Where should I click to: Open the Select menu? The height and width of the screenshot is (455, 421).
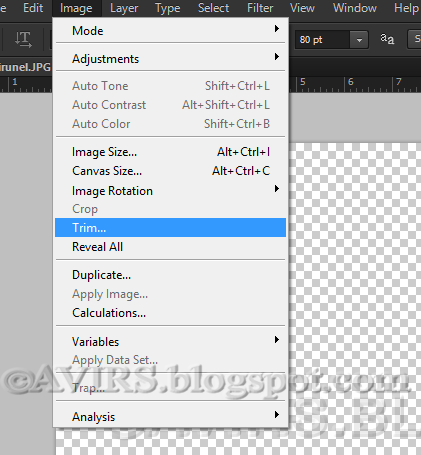pyautogui.click(x=213, y=8)
